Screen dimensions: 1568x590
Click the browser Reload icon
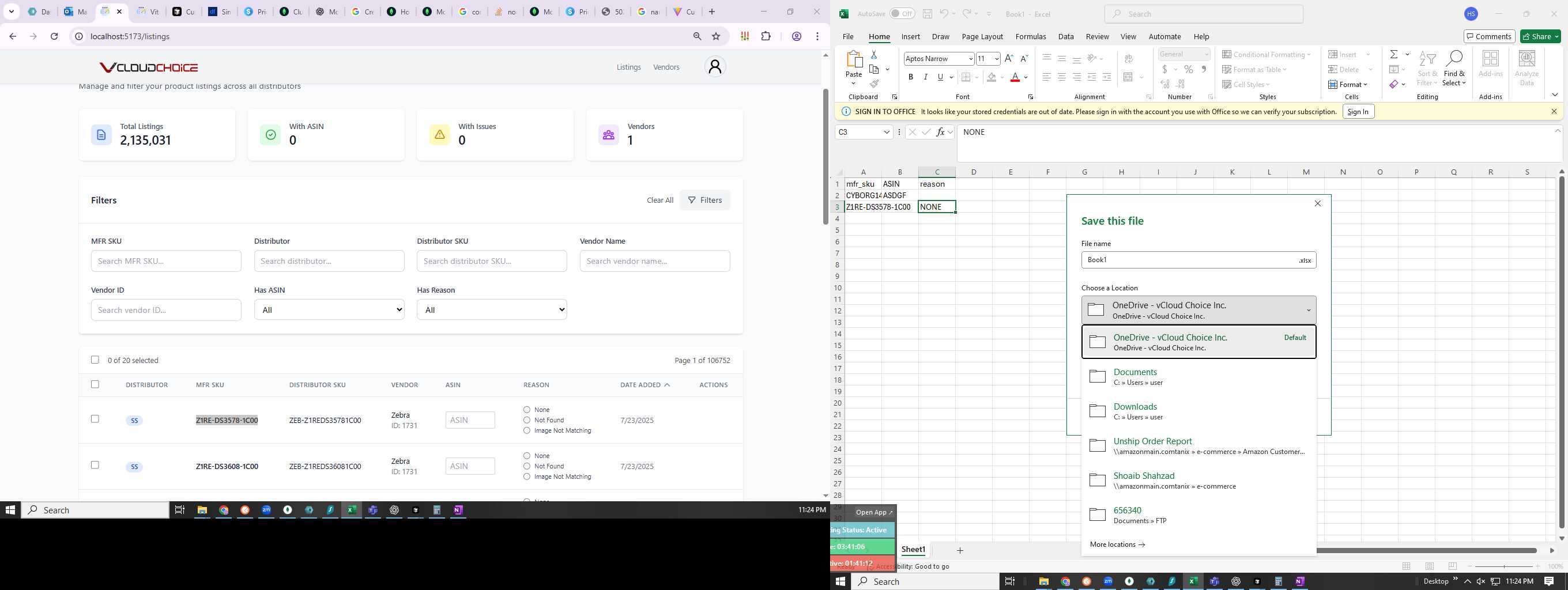(x=54, y=36)
